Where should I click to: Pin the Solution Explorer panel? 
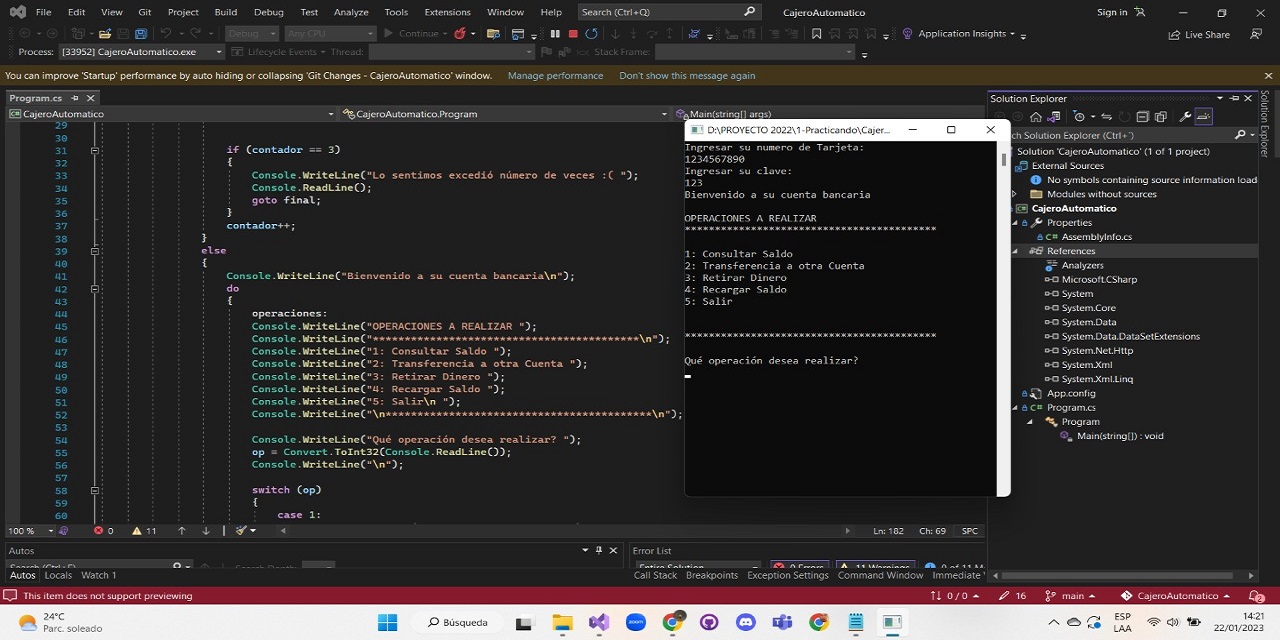pyautogui.click(x=1234, y=98)
